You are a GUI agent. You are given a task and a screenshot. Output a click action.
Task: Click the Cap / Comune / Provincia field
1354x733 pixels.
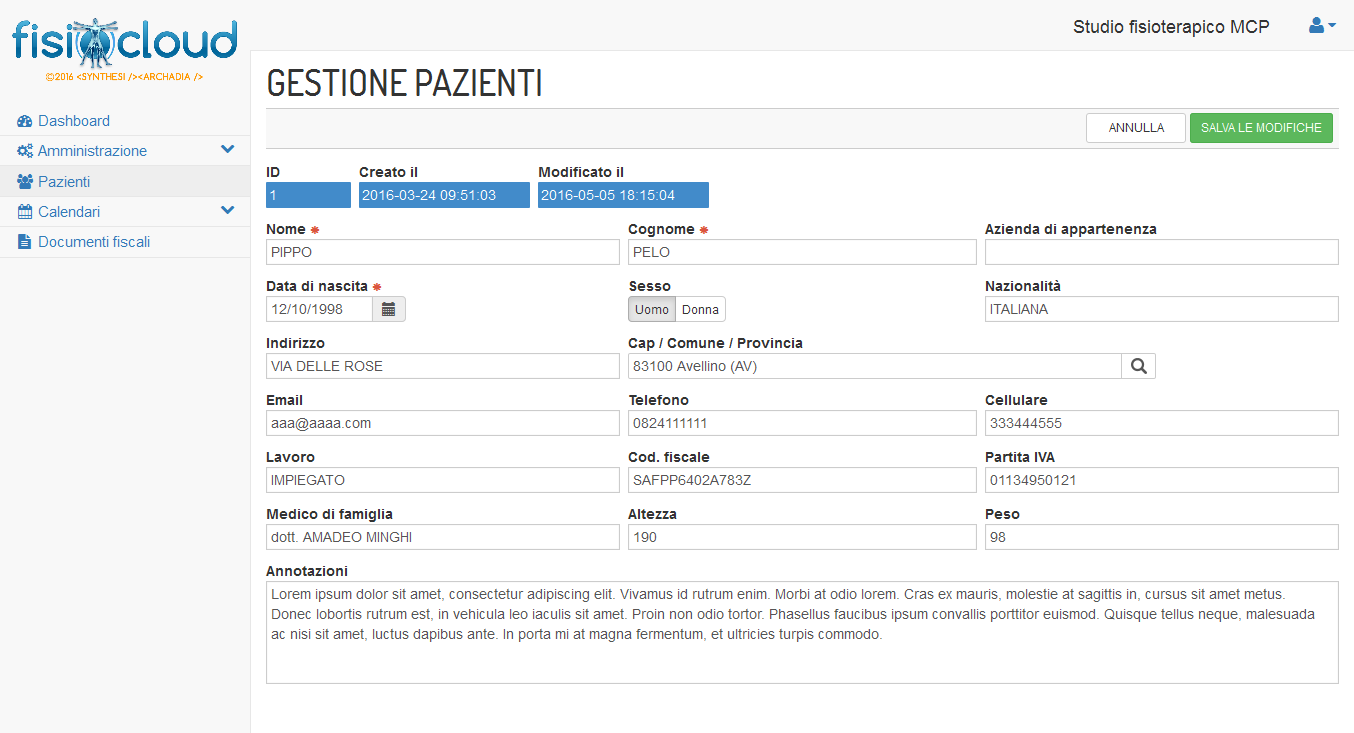coord(875,366)
